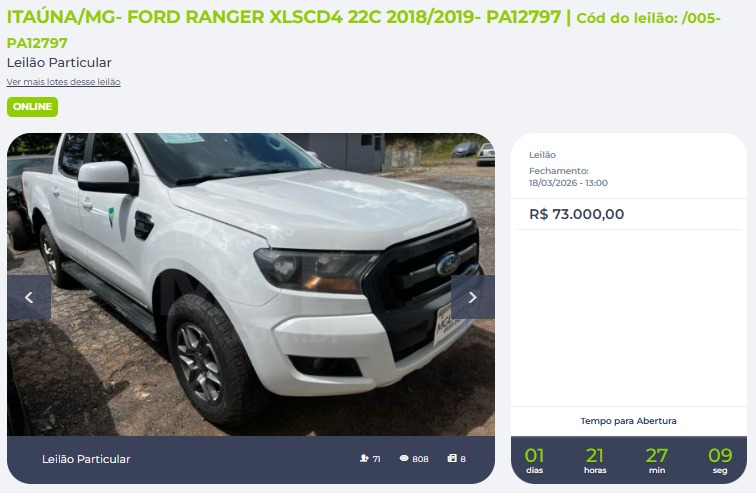The image size is (756, 493).
Task: Open the Ford Ranger main photo
Action: coord(251,284)
